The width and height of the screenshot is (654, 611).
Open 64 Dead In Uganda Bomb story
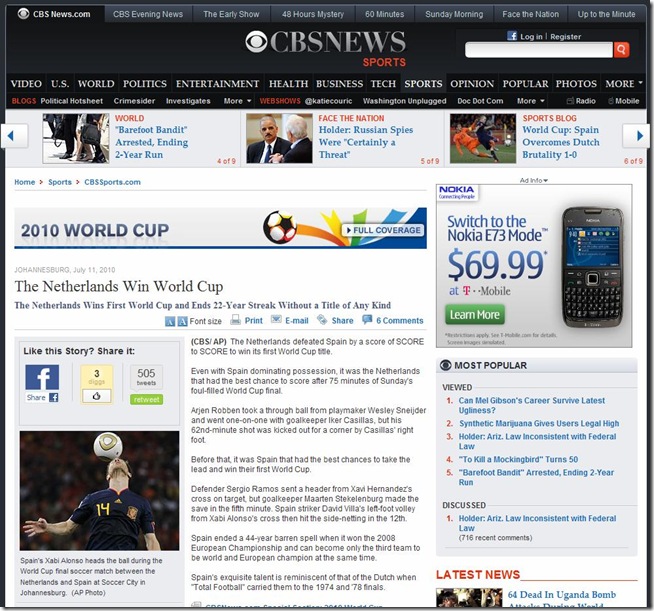click(561, 599)
